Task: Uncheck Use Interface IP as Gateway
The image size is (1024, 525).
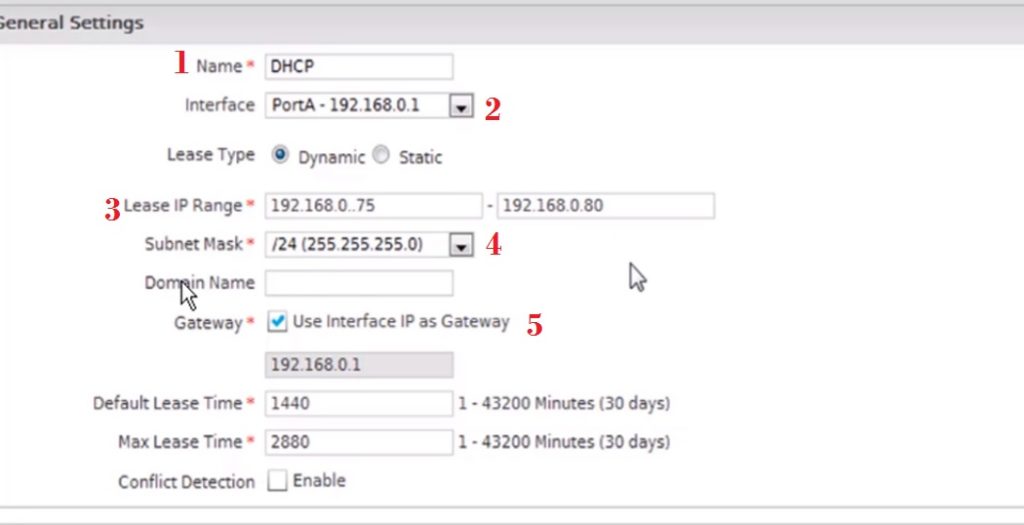Action: pyautogui.click(x=278, y=323)
